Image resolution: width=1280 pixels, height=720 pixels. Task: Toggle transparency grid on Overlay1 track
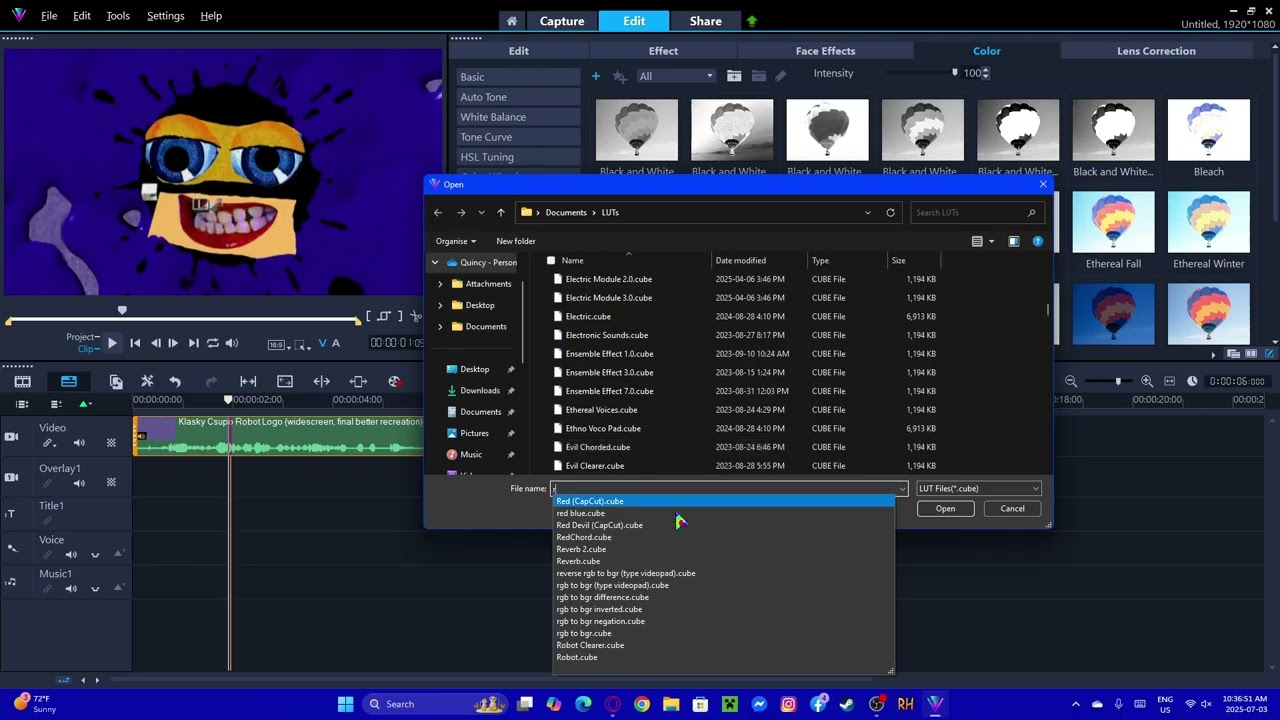111,483
